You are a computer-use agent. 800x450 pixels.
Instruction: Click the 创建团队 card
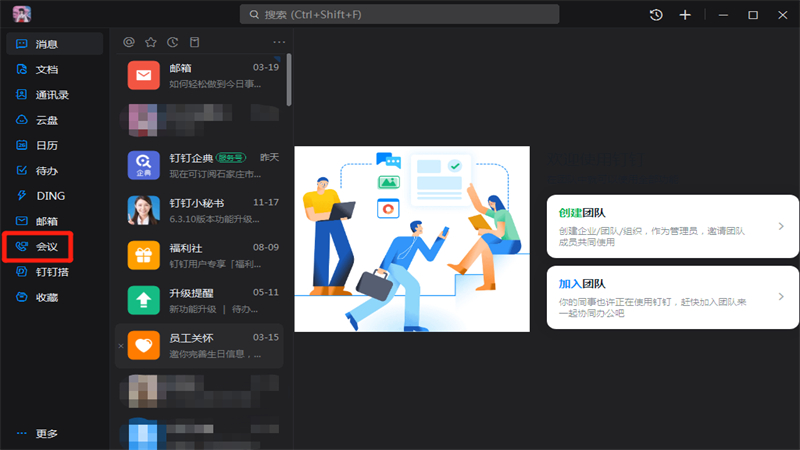[x=672, y=226]
